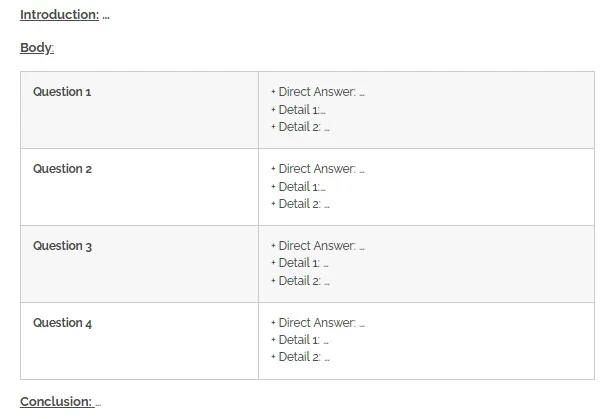This screenshot has width=616, height=419.
Task: Select the Question 1 cell label
Action: click(x=62, y=92)
